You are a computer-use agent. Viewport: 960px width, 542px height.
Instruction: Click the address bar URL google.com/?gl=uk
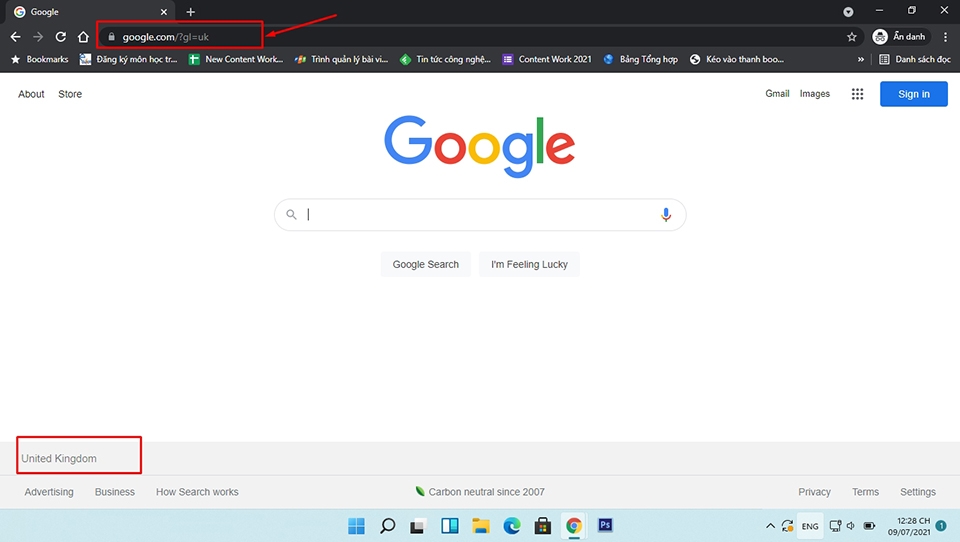pos(165,37)
